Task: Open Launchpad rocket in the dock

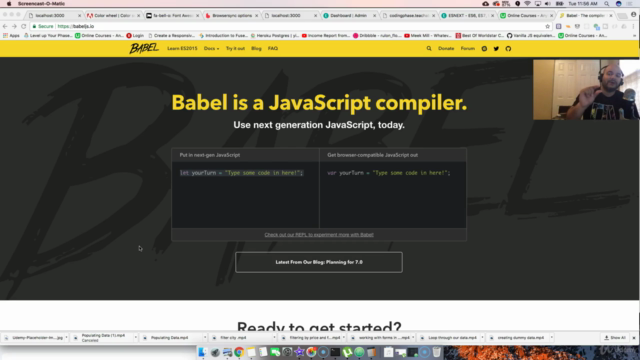Action: pyautogui.click(x=215, y=352)
